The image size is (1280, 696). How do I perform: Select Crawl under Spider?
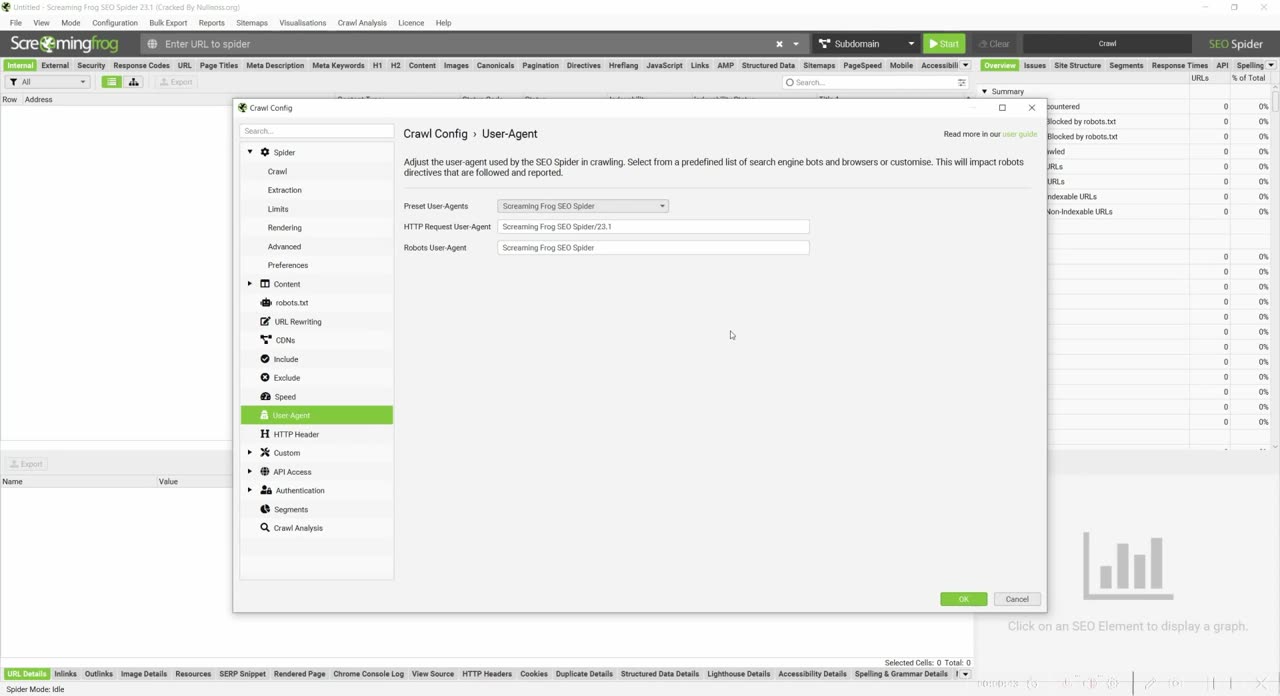pos(277,171)
